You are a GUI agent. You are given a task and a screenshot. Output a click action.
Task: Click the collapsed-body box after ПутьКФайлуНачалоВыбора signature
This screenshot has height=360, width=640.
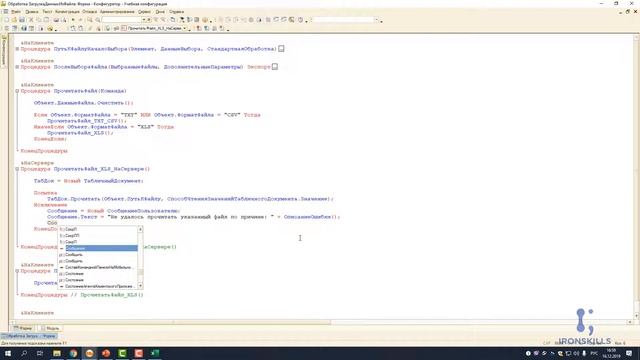coord(281,49)
